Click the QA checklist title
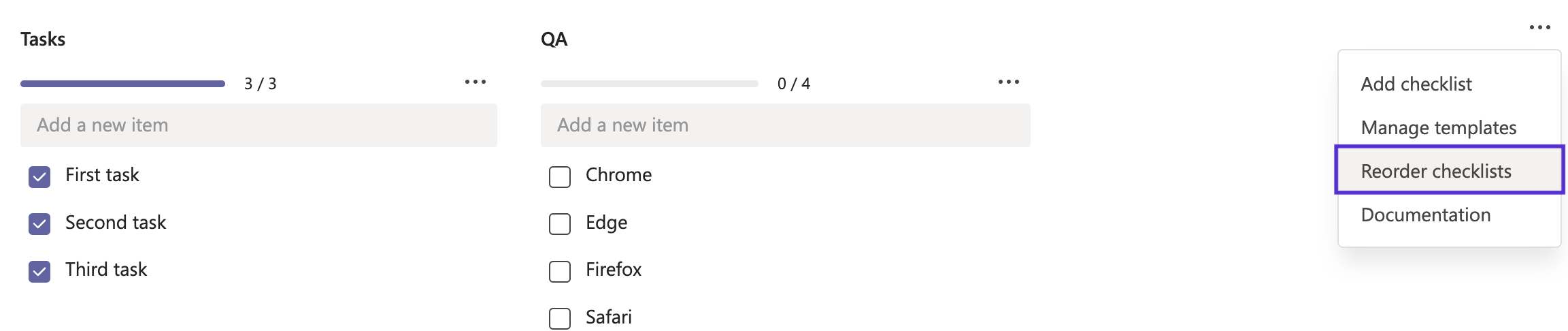Image resolution: width=1568 pixels, height=331 pixels. pyautogui.click(x=554, y=40)
